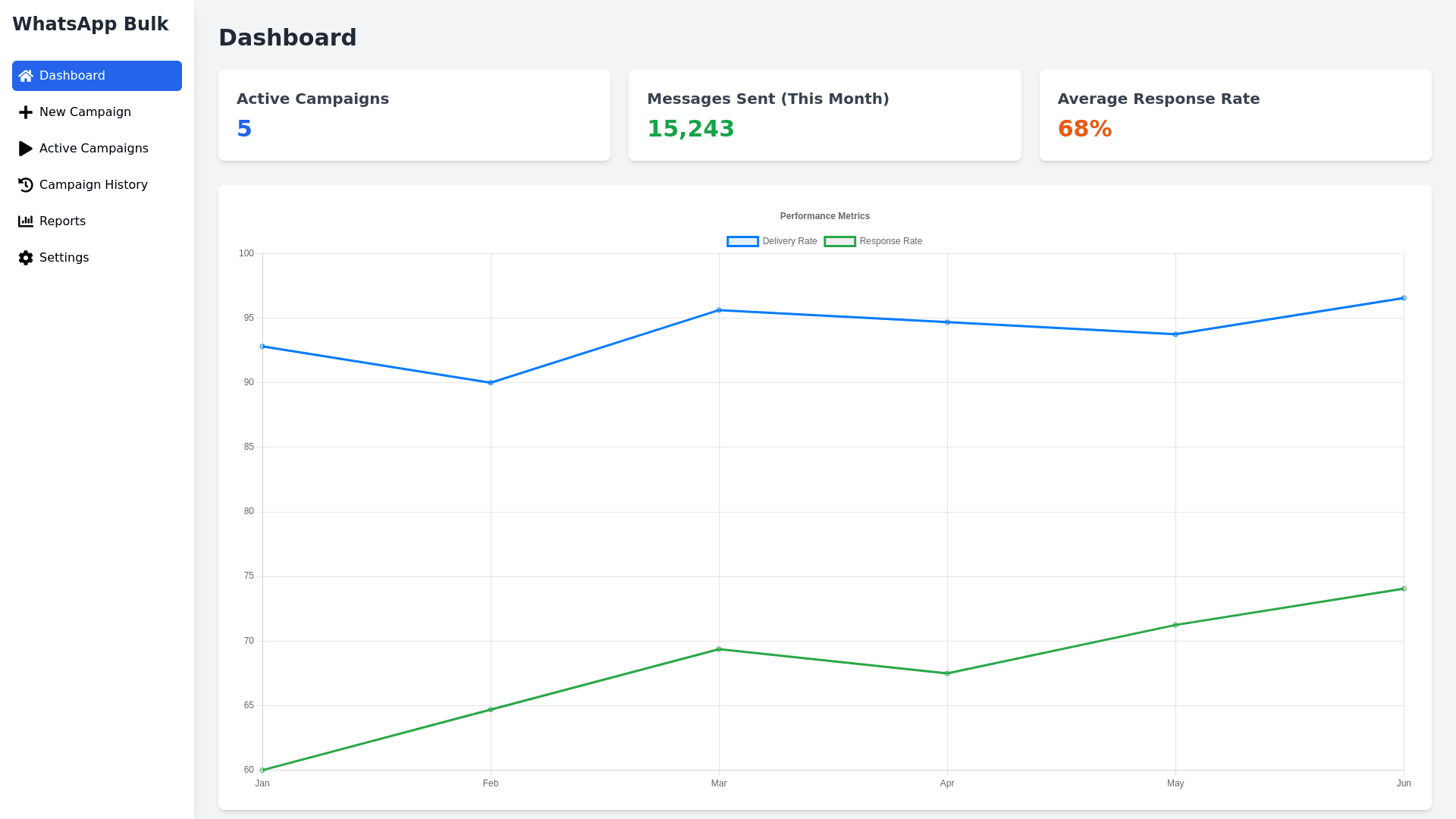Select the Messages Sent summary card
The height and width of the screenshot is (819, 1456).
click(x=824, y=115)
